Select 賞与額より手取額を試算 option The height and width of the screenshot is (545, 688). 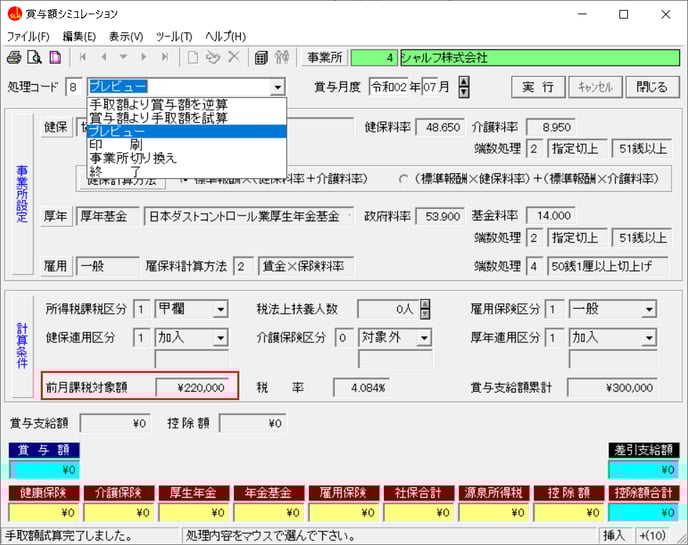point(187,118)
